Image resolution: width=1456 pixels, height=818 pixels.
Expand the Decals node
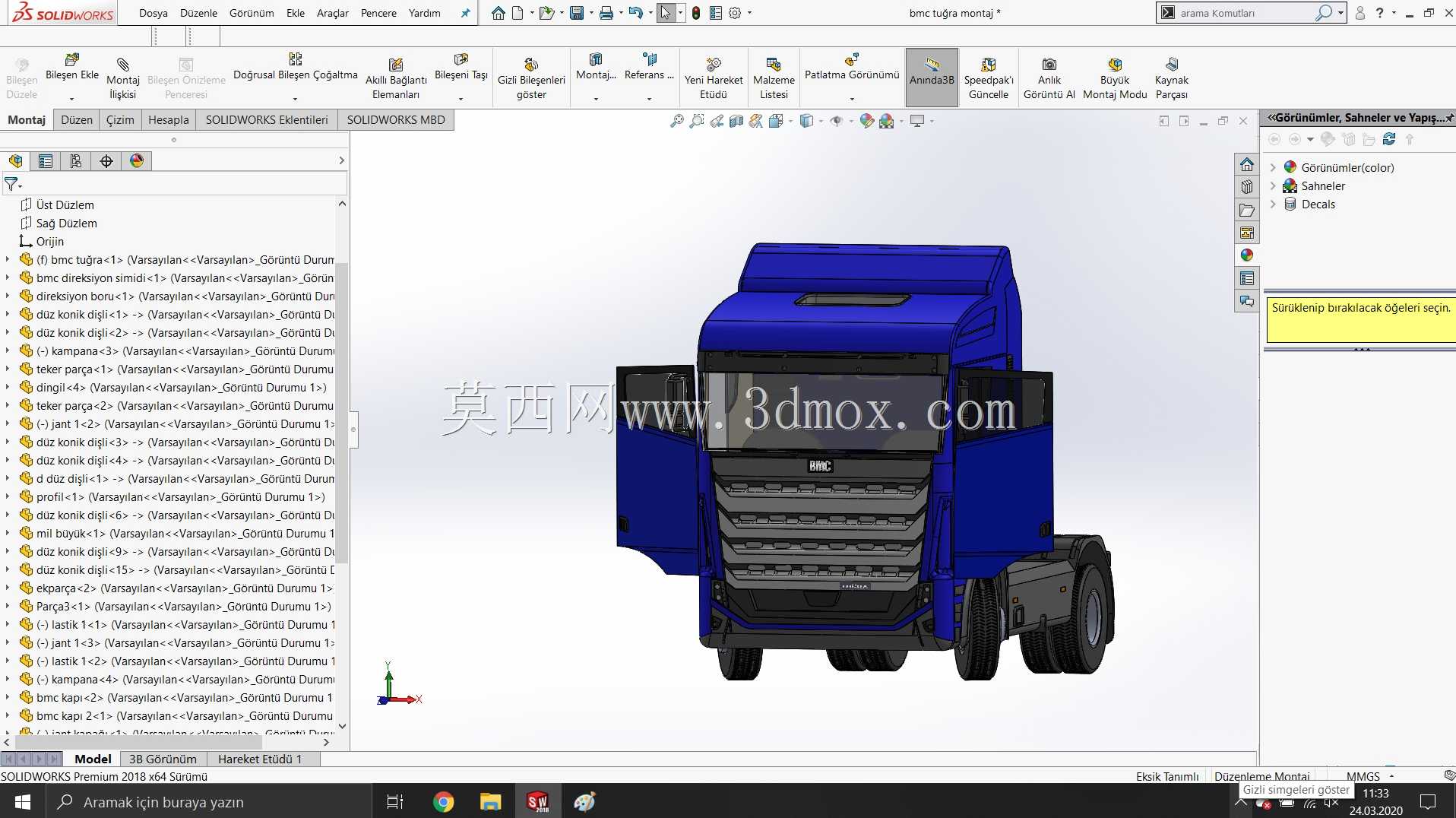coord(1273,204)
